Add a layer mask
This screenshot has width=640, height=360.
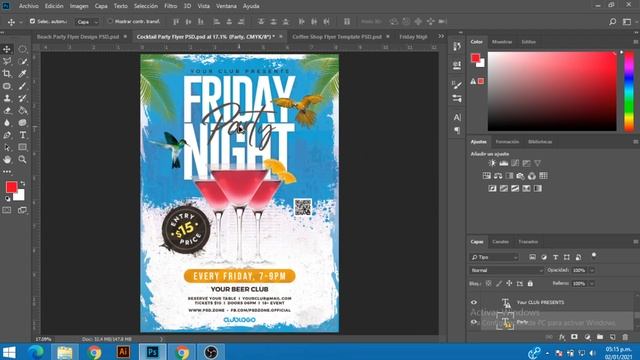(x=574, y=337)
